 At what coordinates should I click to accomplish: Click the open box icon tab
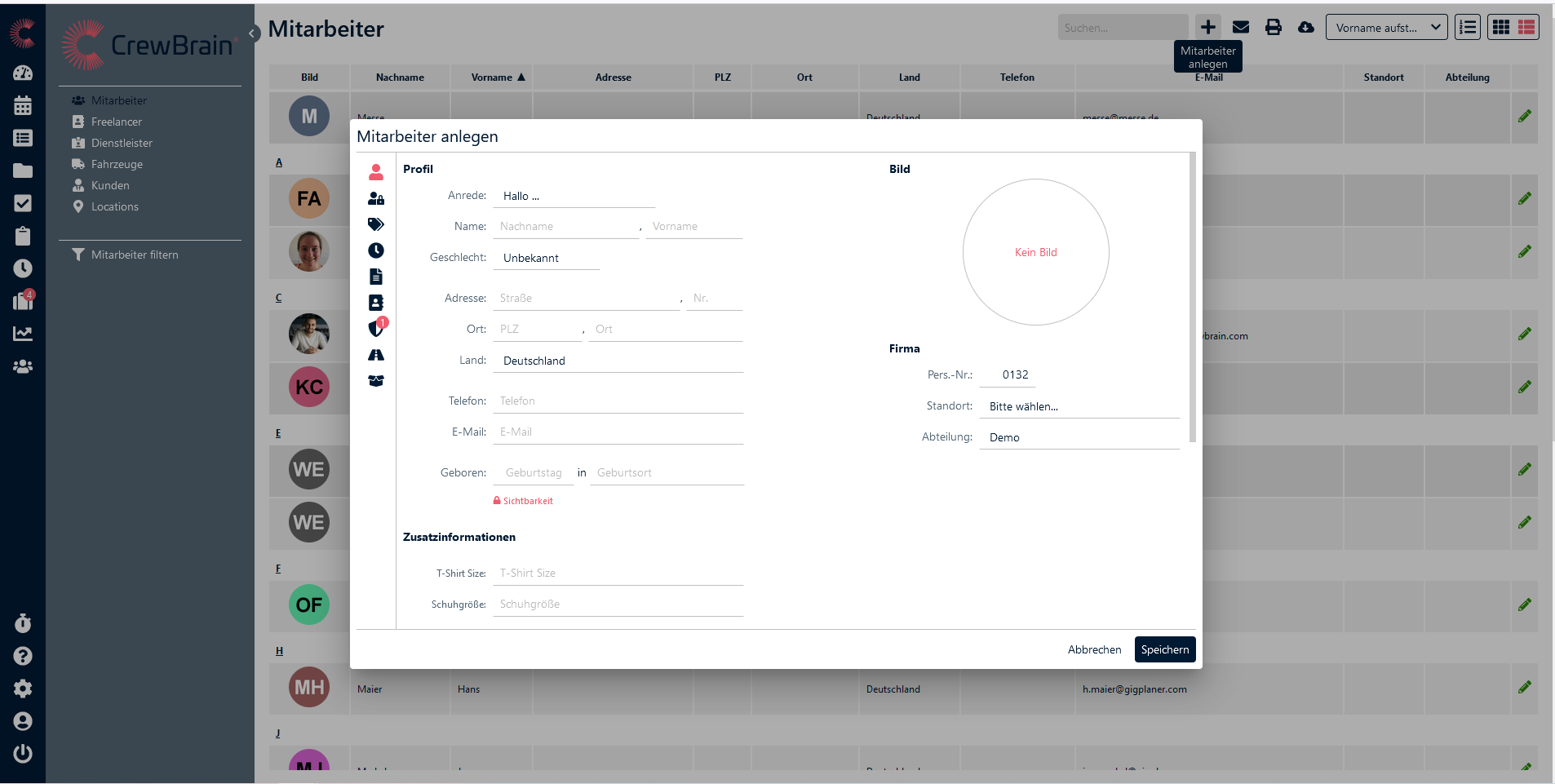tap(375, 381)
